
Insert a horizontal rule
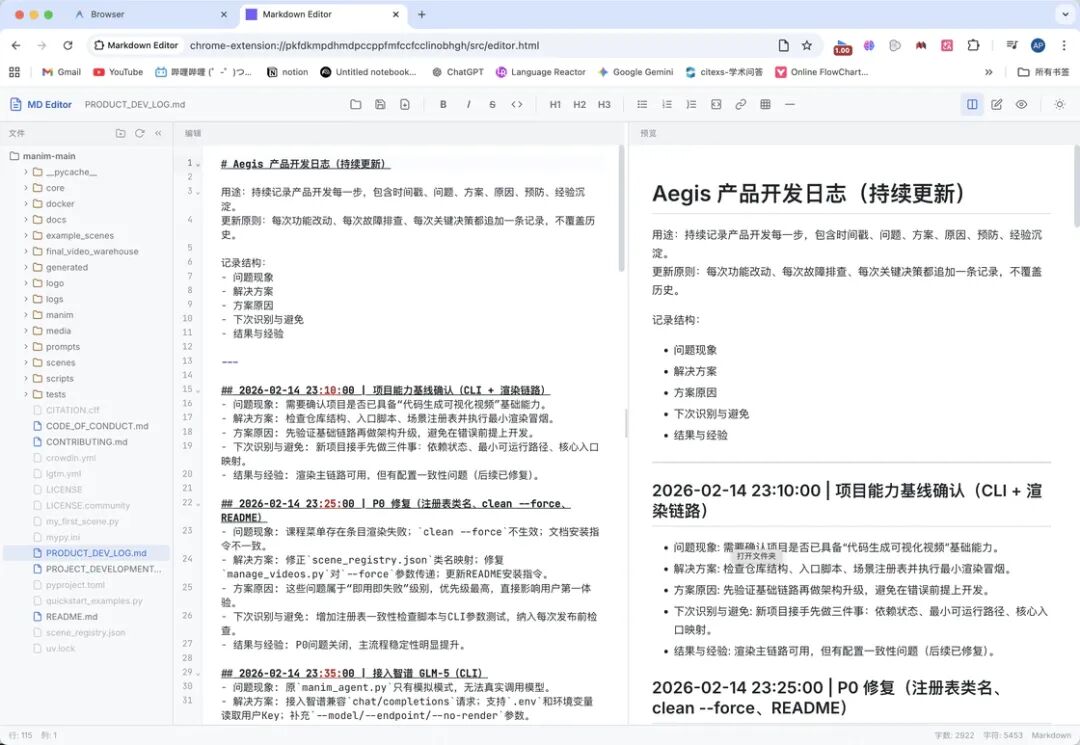pyautogui.click(x=789, y=104)
